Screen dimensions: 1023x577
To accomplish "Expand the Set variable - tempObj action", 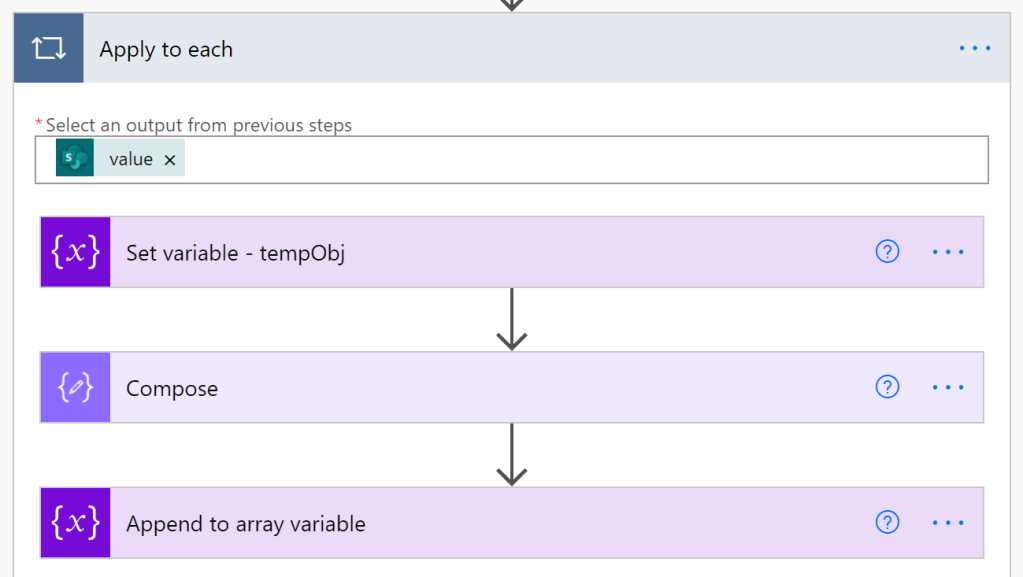I will pos(480,252).
